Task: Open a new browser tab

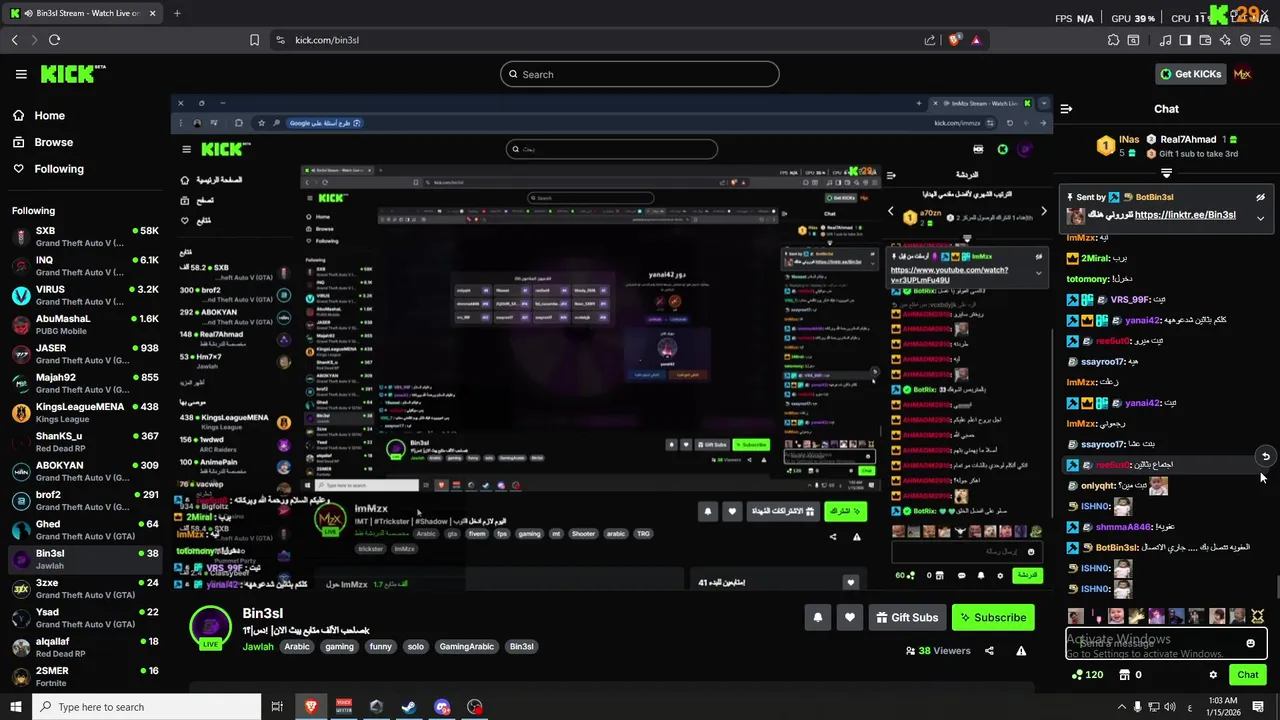Action: [x=177, y=13]
